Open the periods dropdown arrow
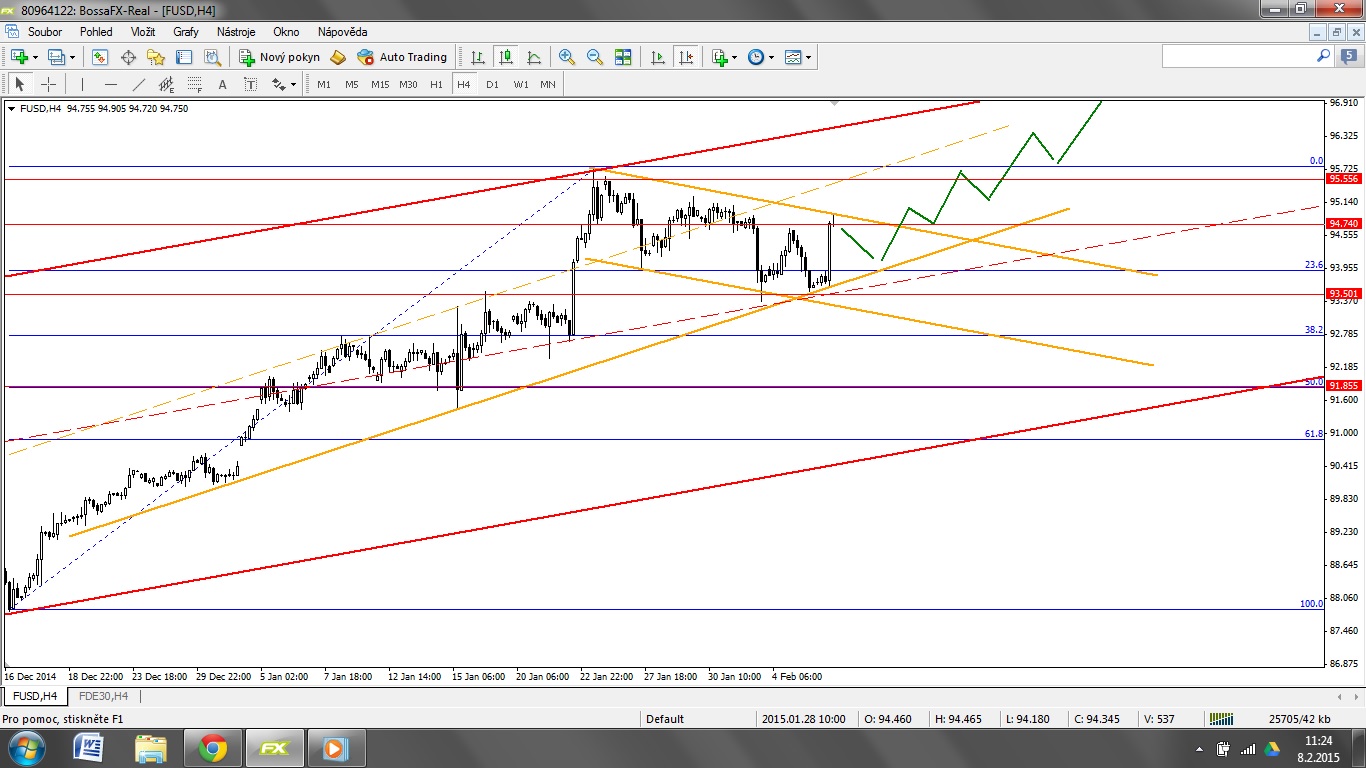 click(x=771, y=57)
